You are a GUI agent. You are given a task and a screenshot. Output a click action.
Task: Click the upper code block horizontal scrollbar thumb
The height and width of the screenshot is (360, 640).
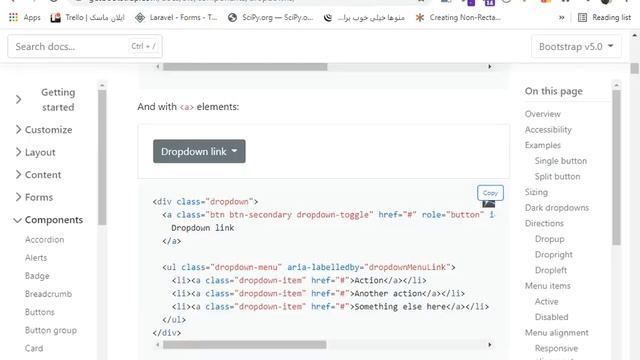click(x=245, y=67)
